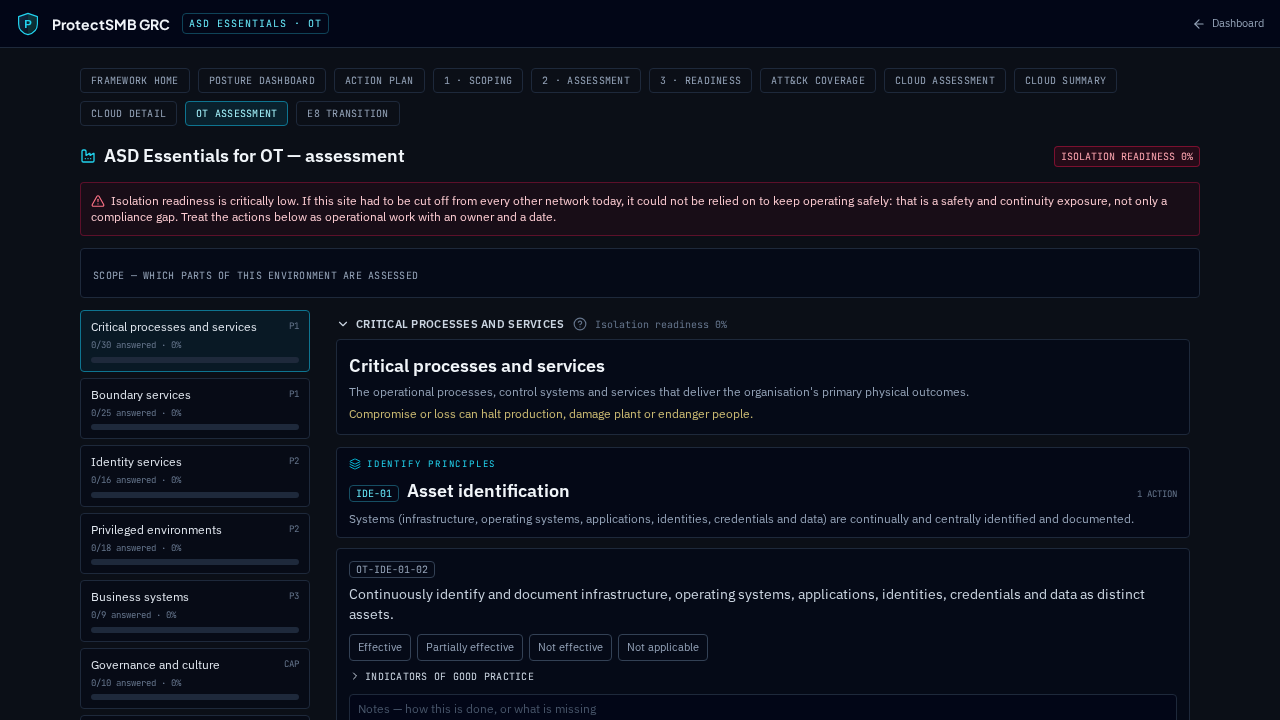Click the text 0/9 answered · 0%
Viewport: 1280px width, 720px height.
click(x=134, y=615)
